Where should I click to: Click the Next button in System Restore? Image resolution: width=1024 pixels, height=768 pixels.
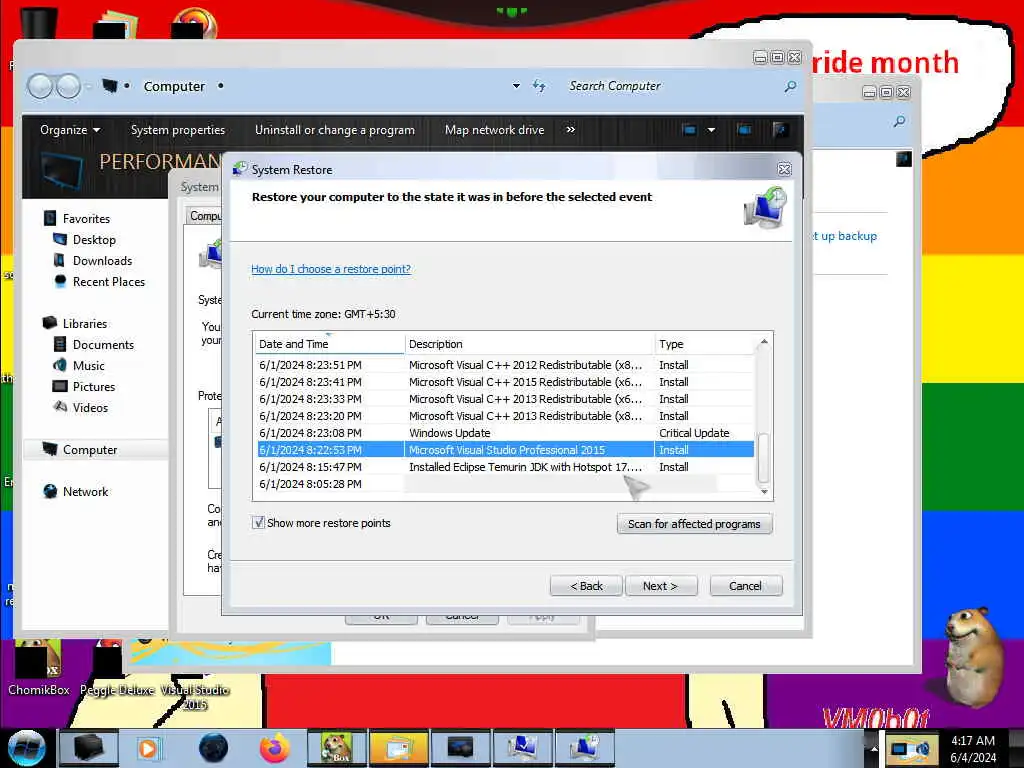(x=660, y=586)
